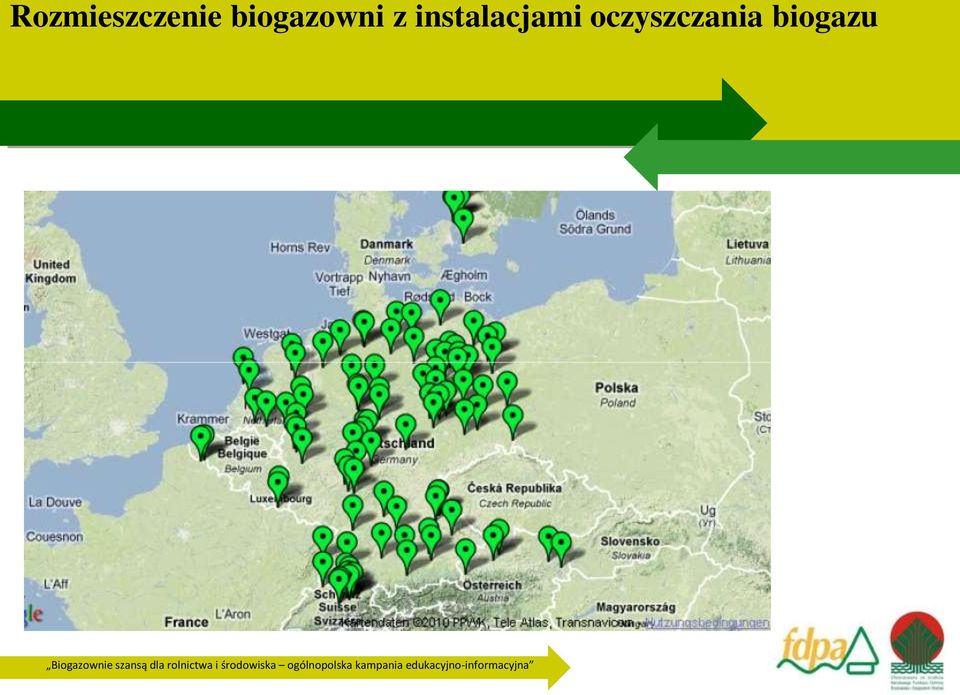Click the 'Couesnon' map label

click(x=54, y=537)
